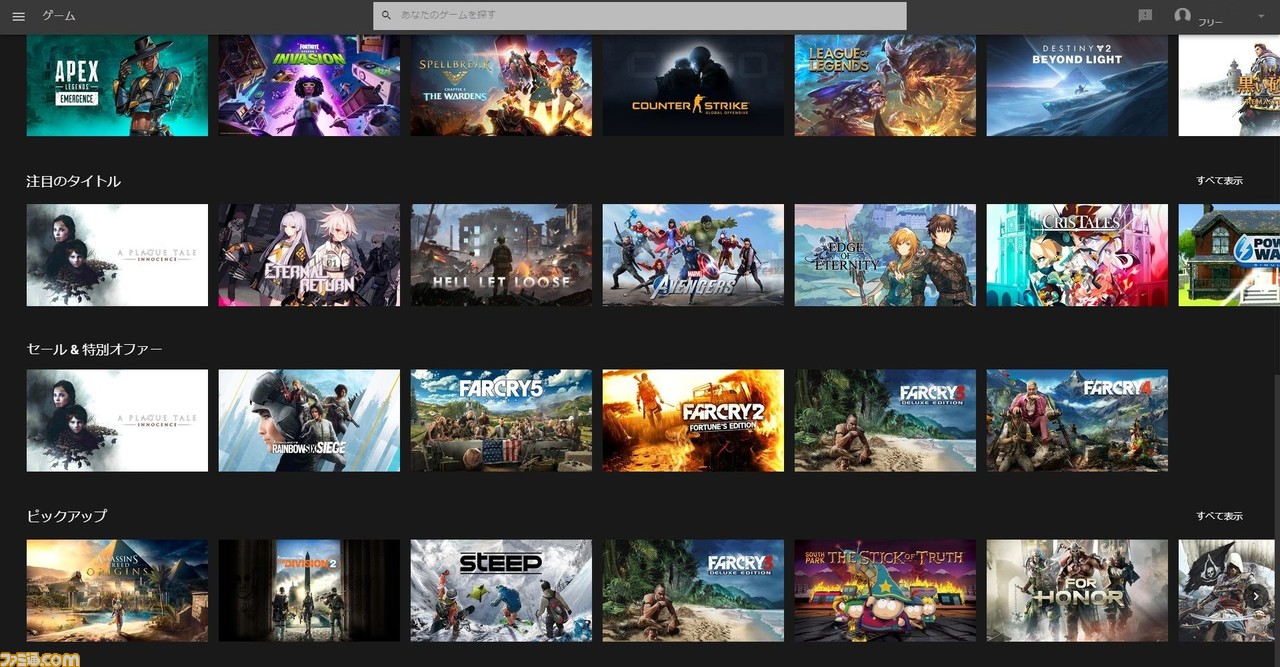
Task: Select Edge of Eternity tile
Action: tap(885, 255)
